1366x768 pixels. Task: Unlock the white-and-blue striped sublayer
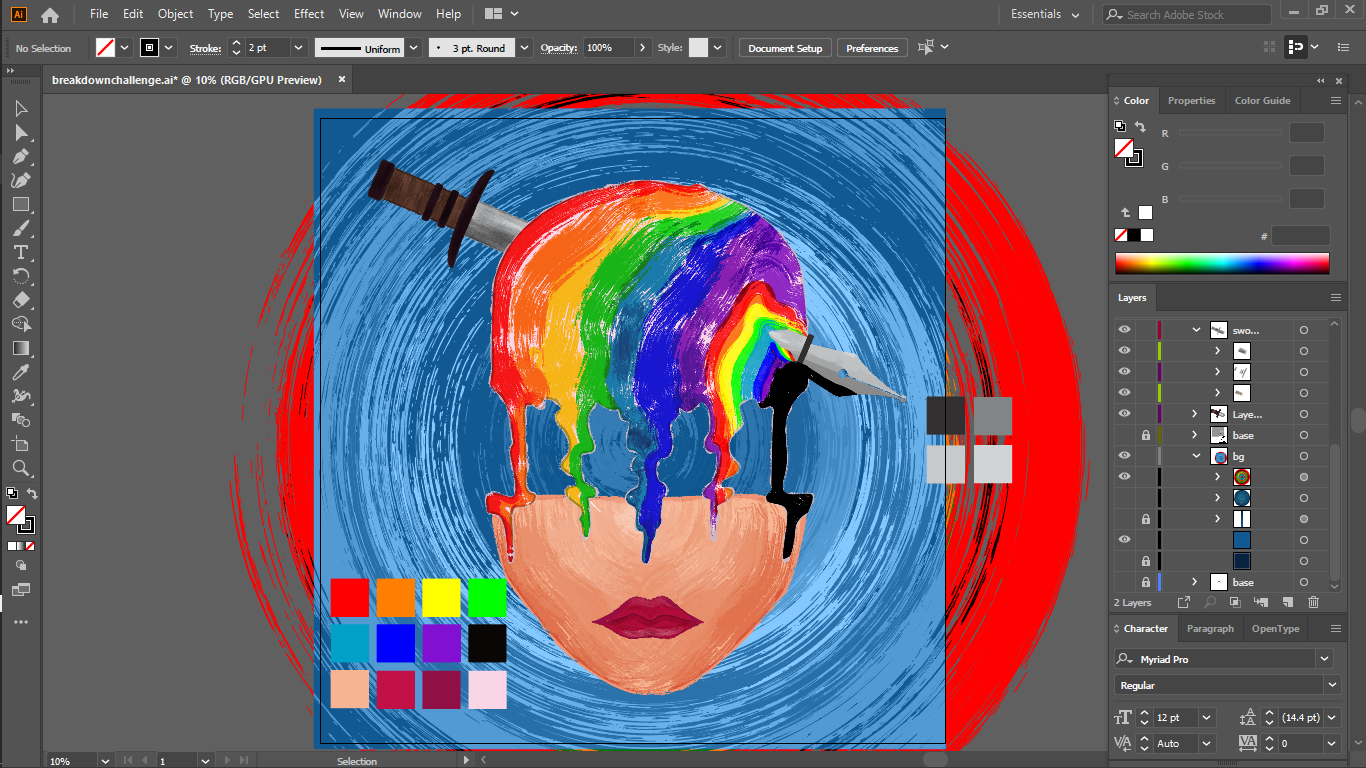pyautogui.click(x=1145, y=519)
